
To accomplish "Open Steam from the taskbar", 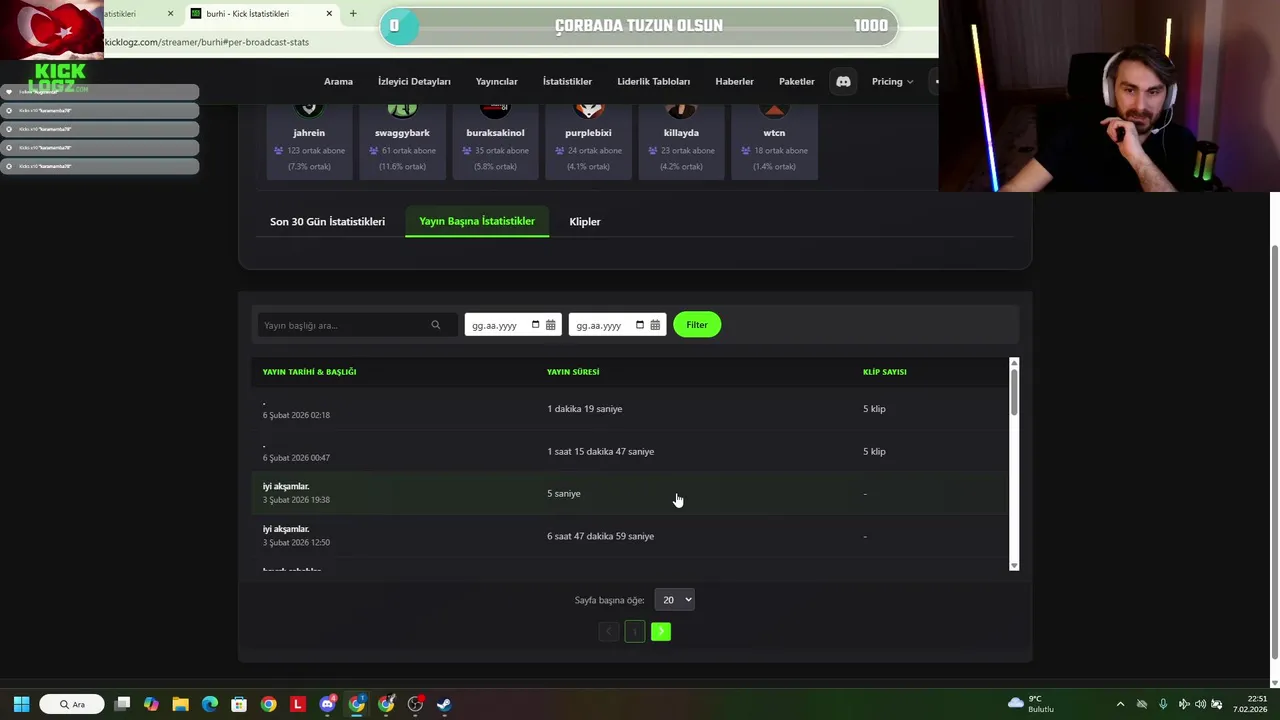I will (444, 704).
